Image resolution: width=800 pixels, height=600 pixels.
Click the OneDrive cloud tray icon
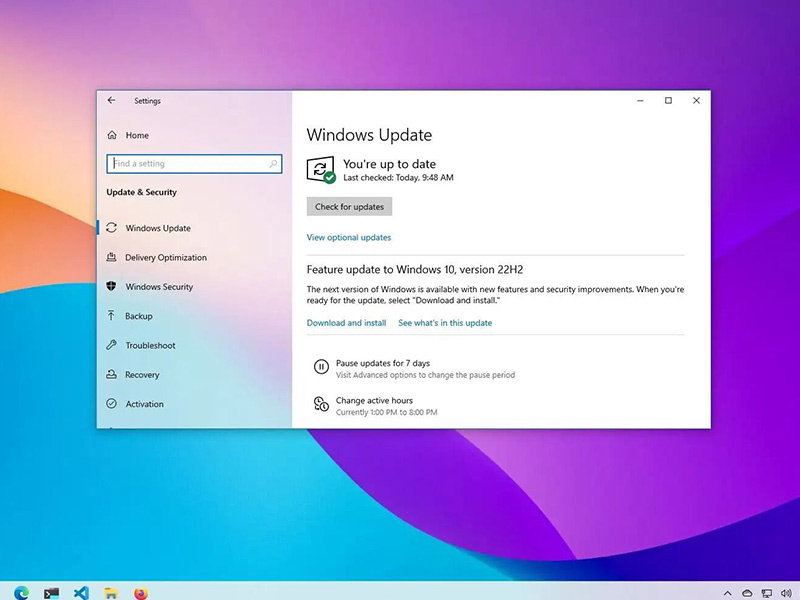pyautogui.click(x=747, y=593)
